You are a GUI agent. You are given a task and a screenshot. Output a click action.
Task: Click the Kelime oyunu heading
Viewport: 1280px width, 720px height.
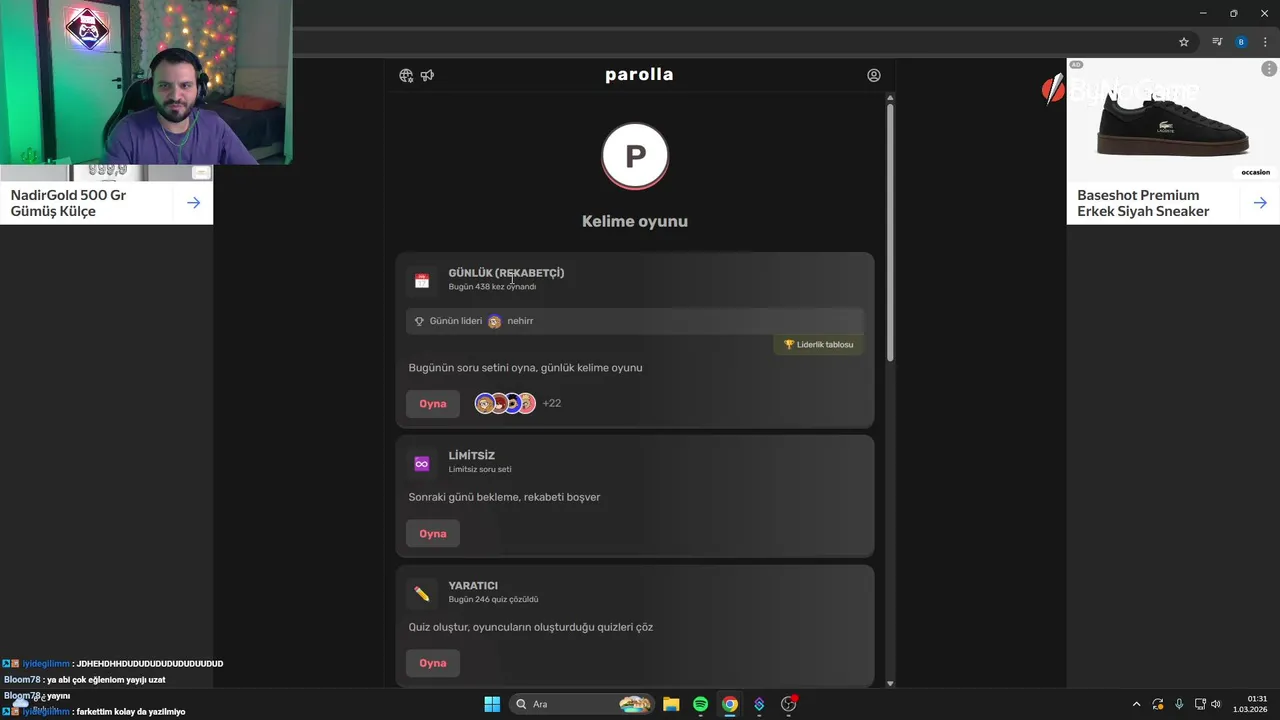point(635,221)
